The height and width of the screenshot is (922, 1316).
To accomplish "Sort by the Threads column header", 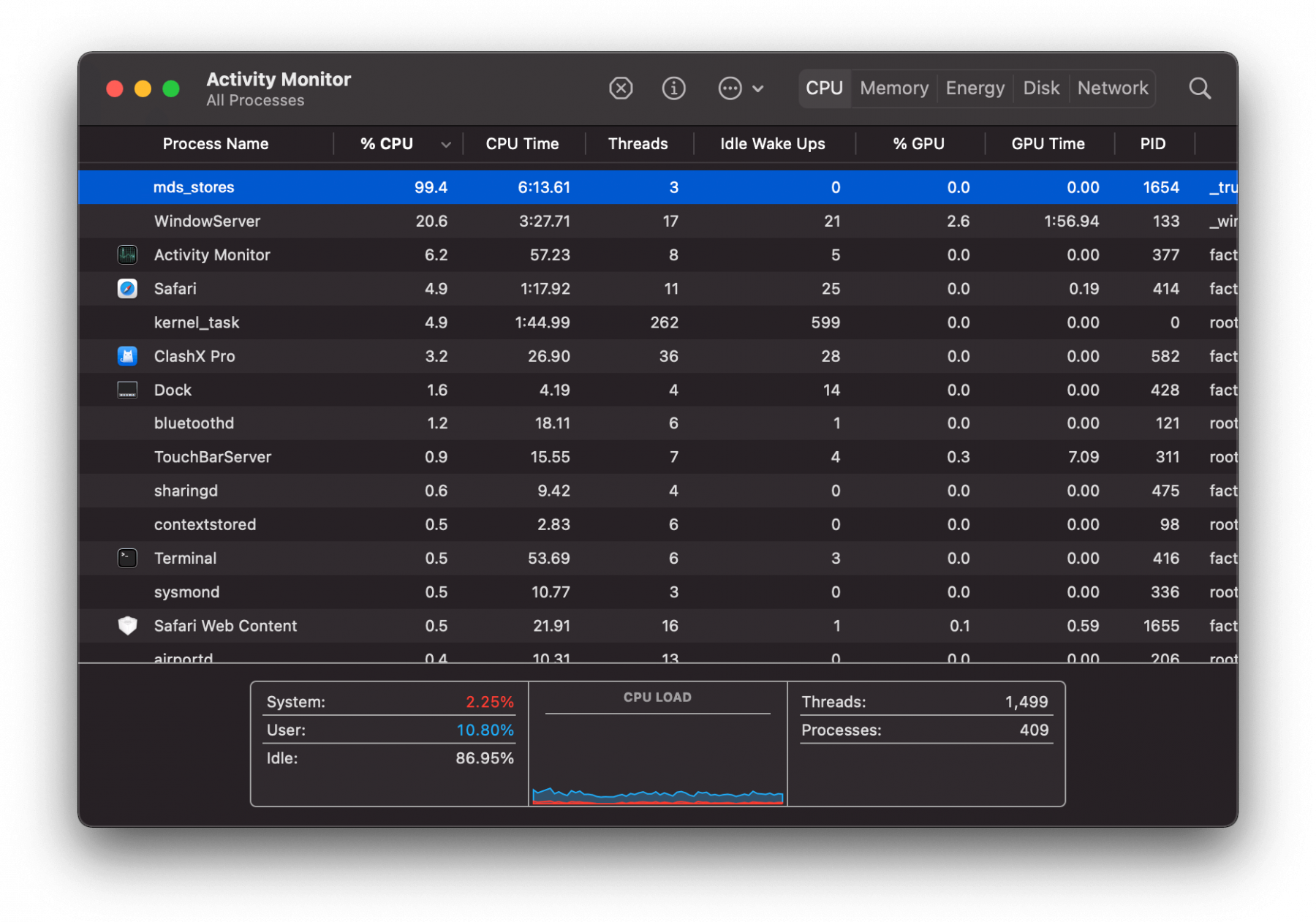I will point(638,144).
